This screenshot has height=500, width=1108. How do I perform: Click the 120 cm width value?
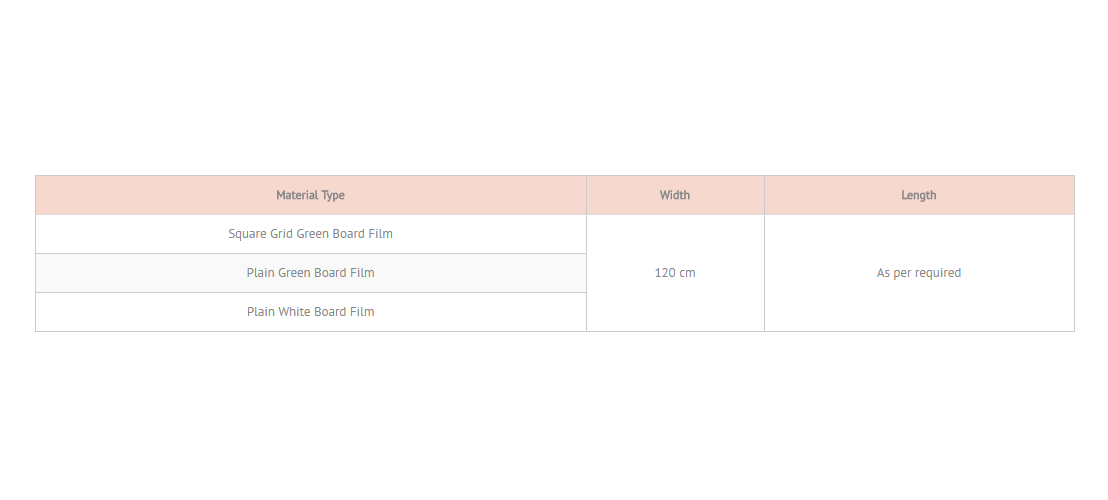675,273
